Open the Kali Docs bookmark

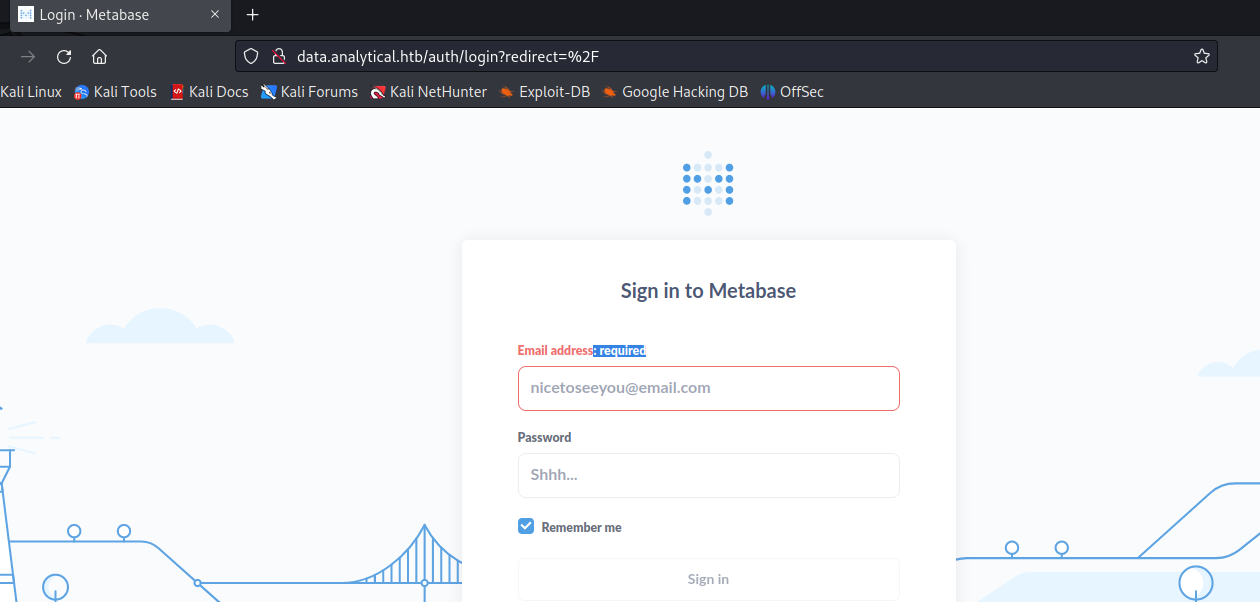coord(209,92)
